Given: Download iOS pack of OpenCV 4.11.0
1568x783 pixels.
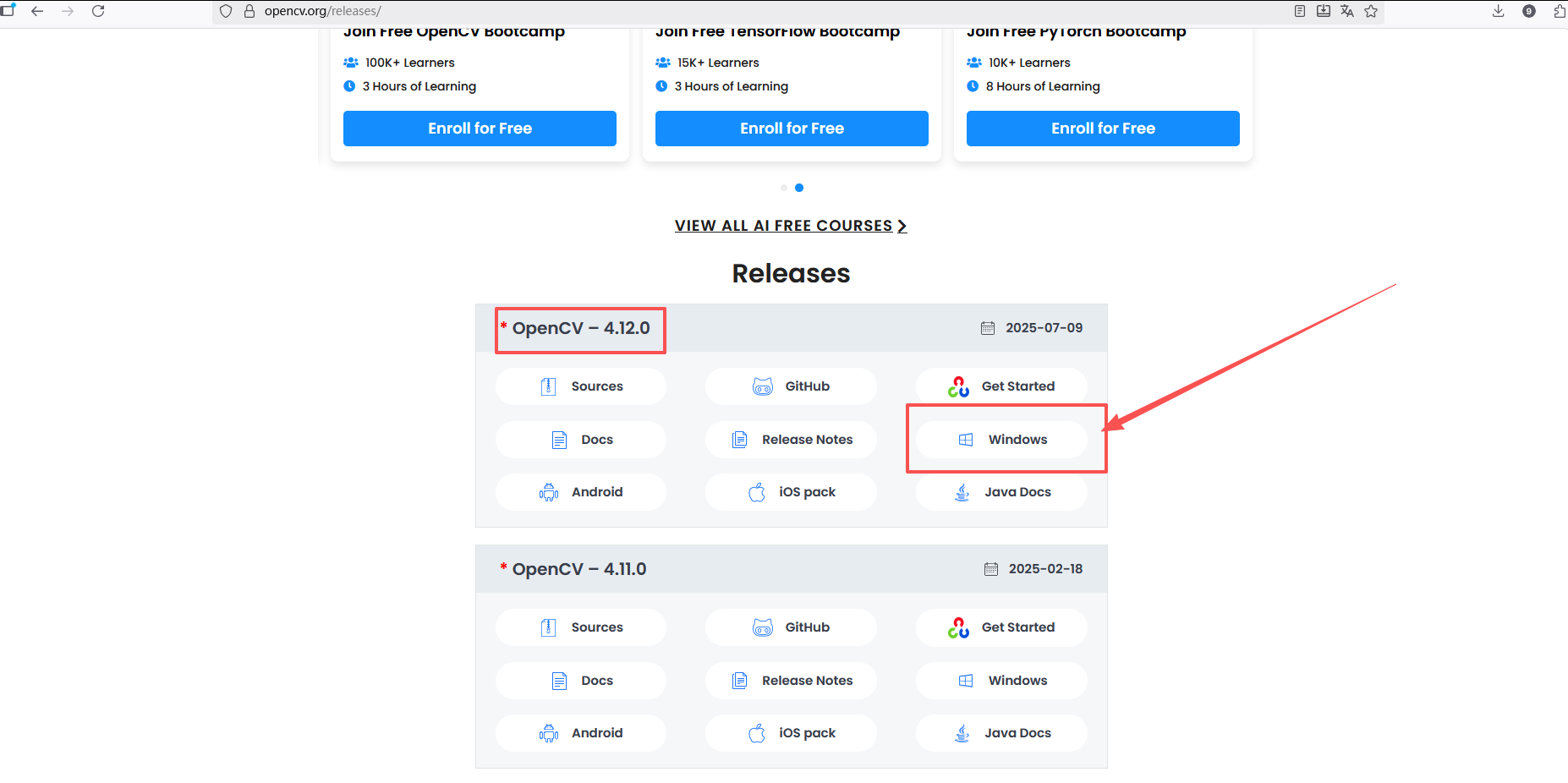Looking at the screenshot, I should (x=791, y=733).
